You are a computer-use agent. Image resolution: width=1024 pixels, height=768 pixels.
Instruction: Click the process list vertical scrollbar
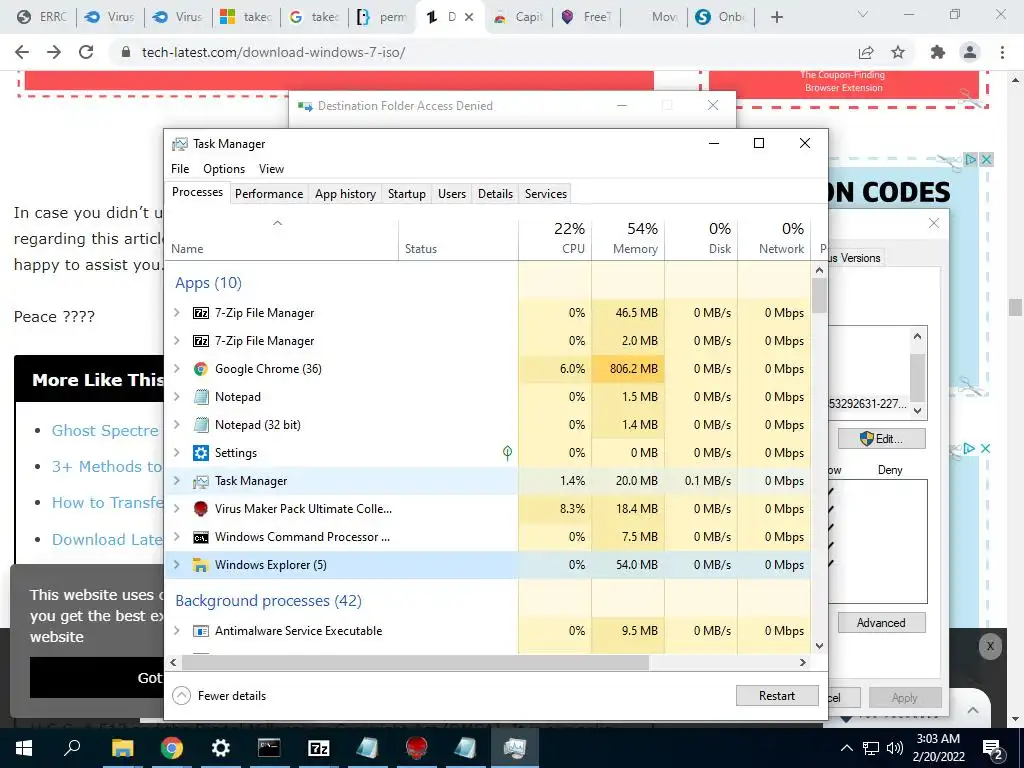tap(820, 296)
